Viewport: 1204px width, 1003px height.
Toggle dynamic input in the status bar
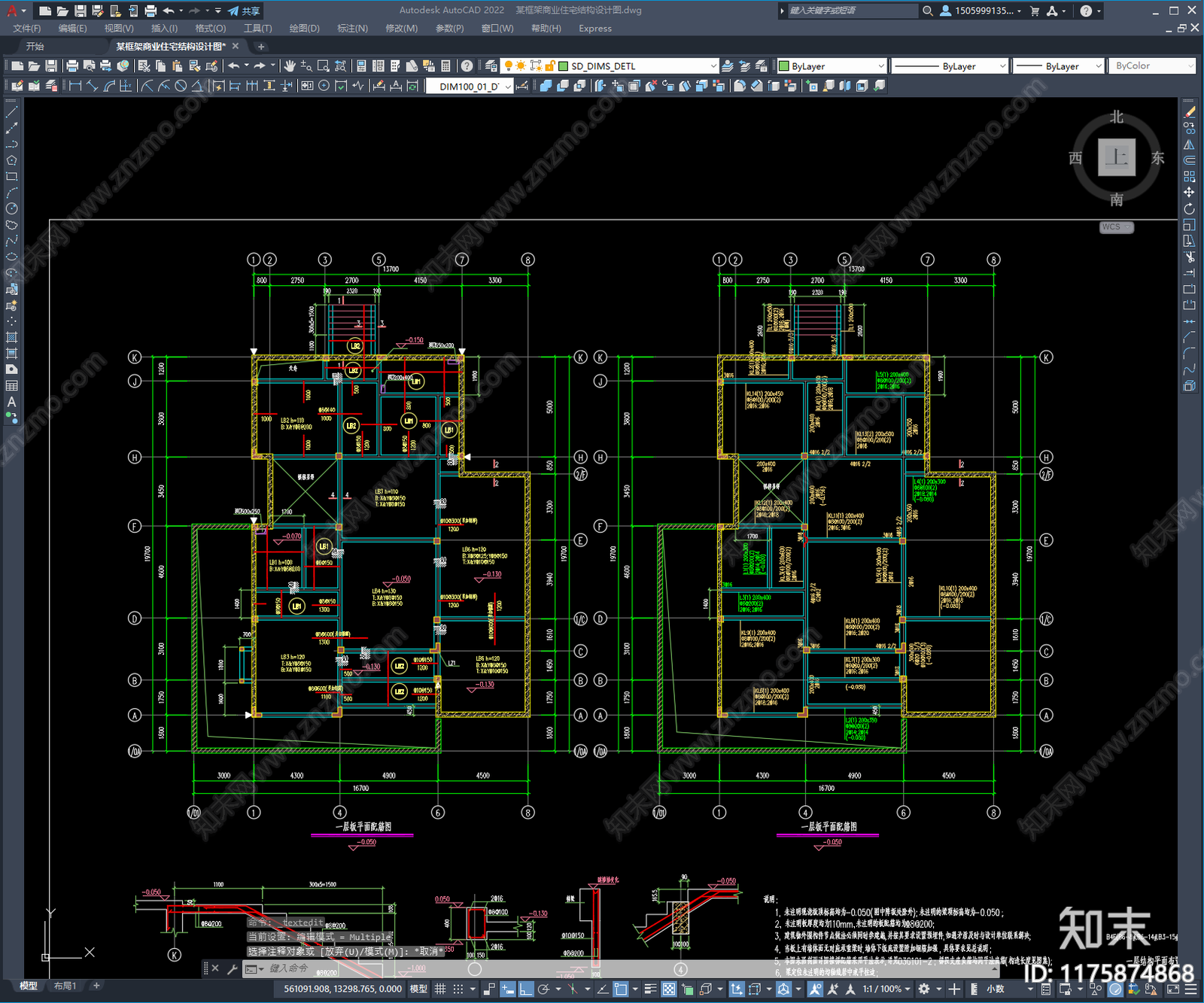tap(509, 989)
